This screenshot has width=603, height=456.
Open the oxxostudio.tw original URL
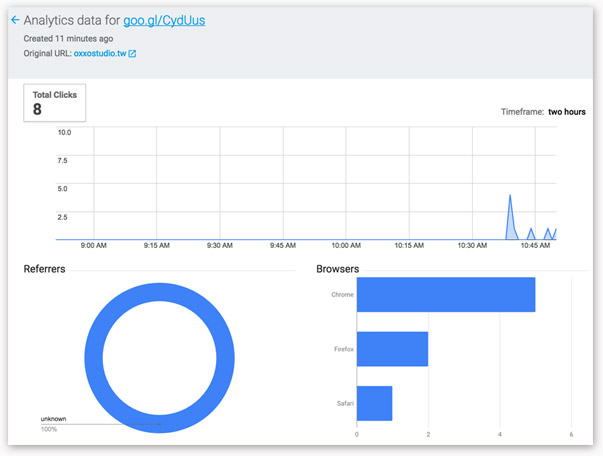[x=99, y=53]
